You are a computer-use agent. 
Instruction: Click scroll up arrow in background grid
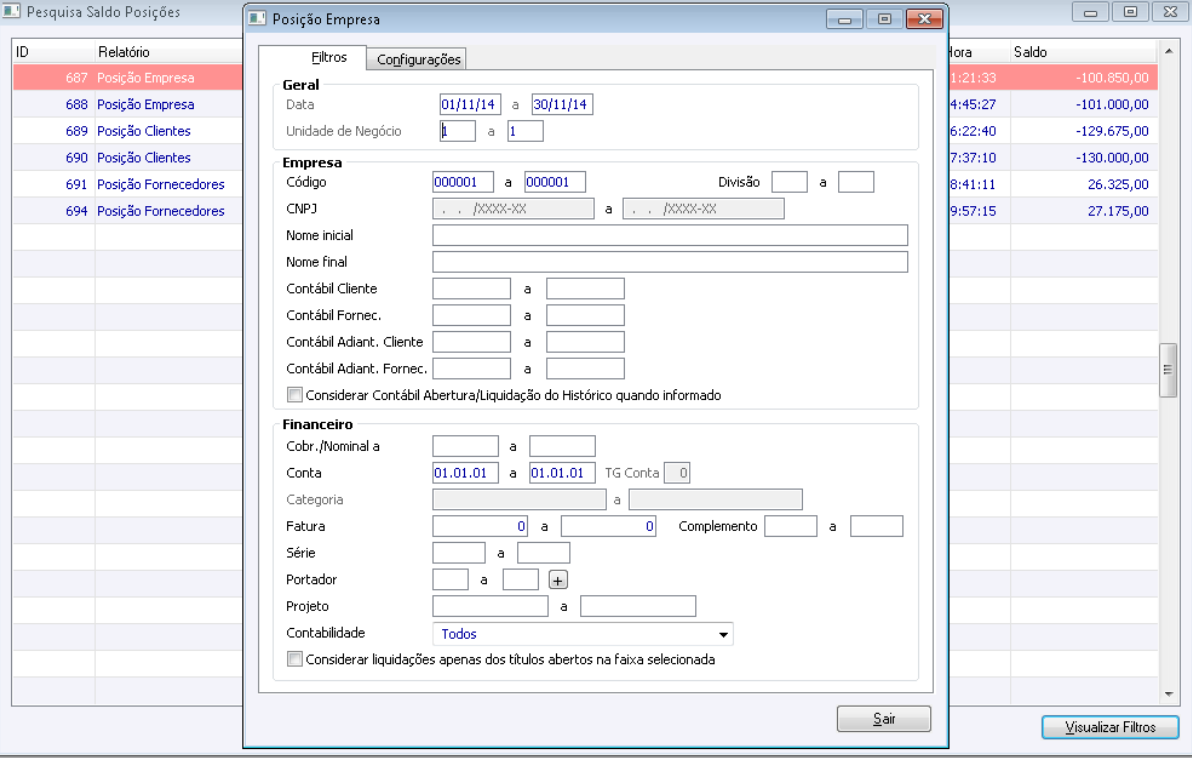click(x=1168, y=51)
